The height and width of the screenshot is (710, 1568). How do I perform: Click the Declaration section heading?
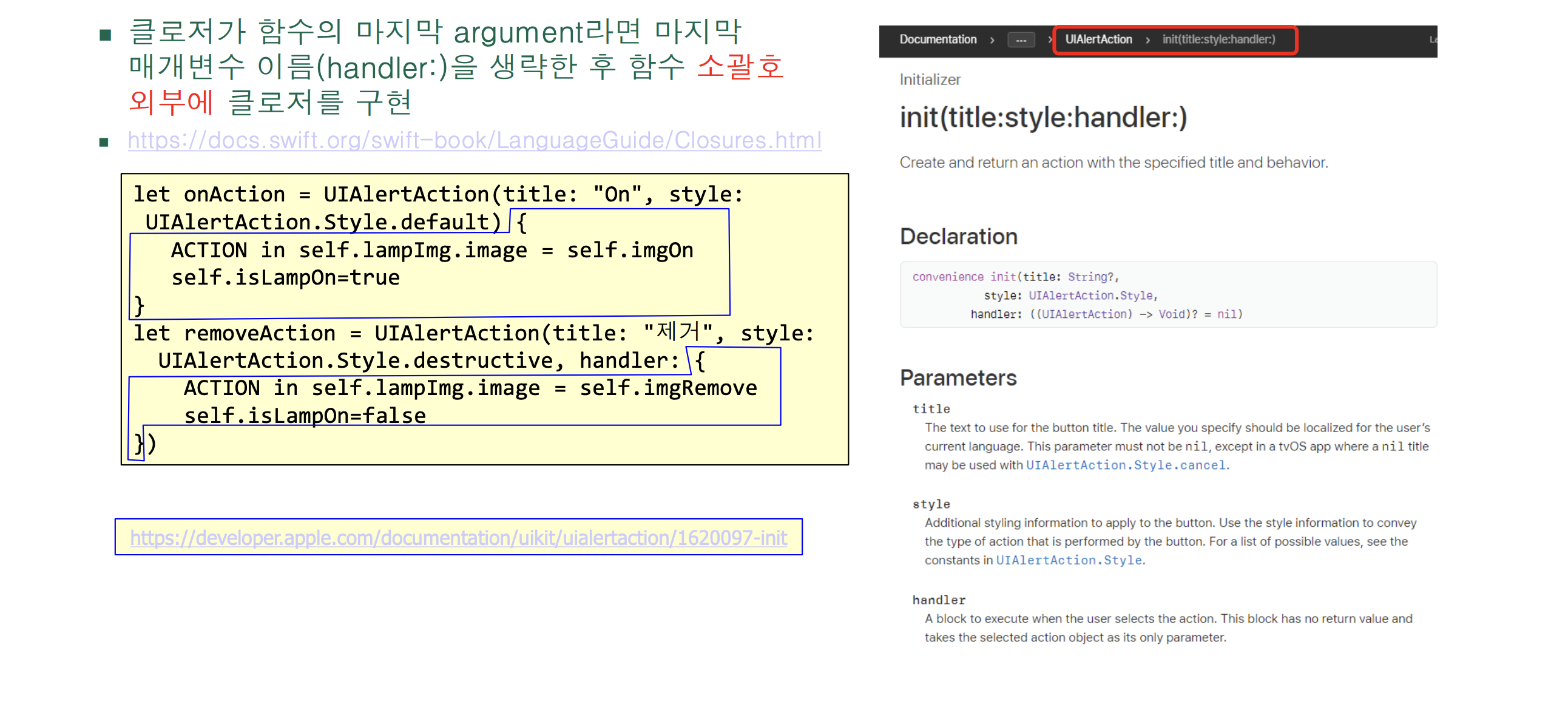pos(958,236)
